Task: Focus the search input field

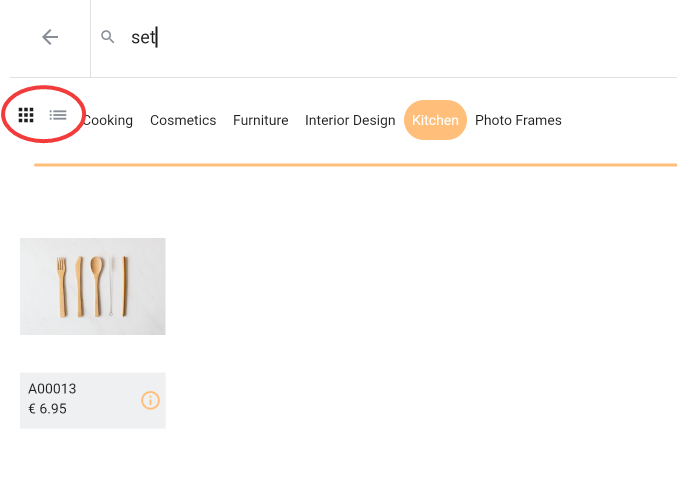Action: point(400,37)
